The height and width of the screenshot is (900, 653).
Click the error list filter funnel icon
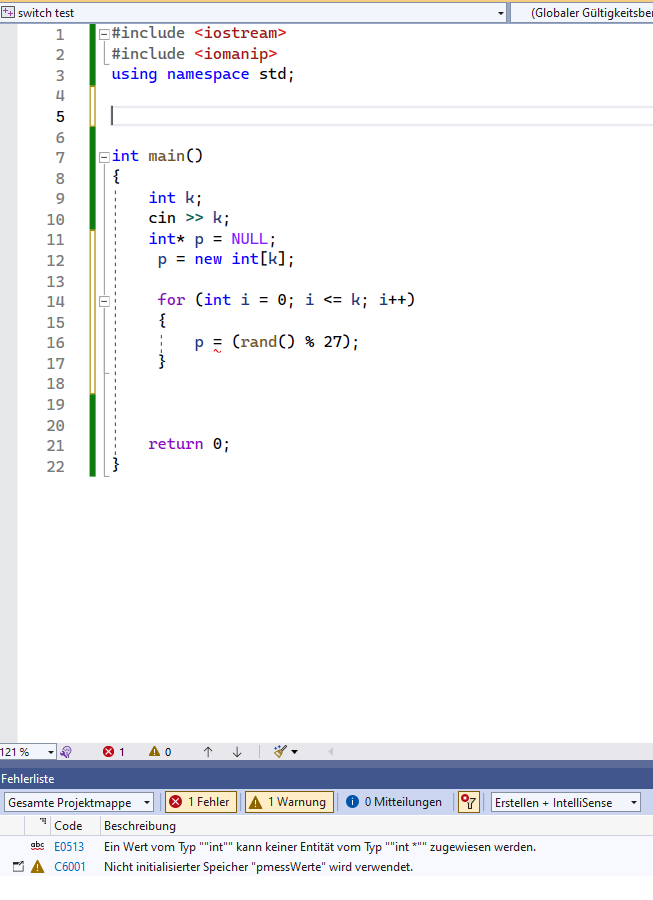point(469,802)
